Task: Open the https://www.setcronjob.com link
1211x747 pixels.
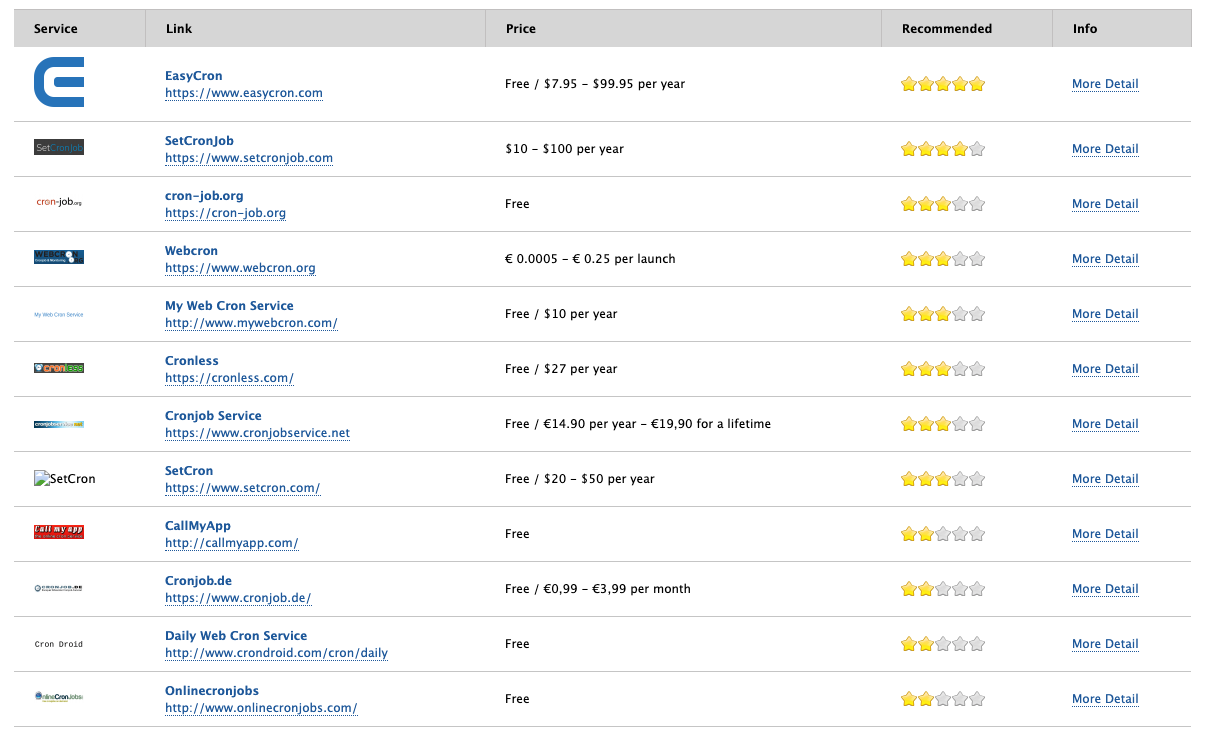Action: point(249,158)
